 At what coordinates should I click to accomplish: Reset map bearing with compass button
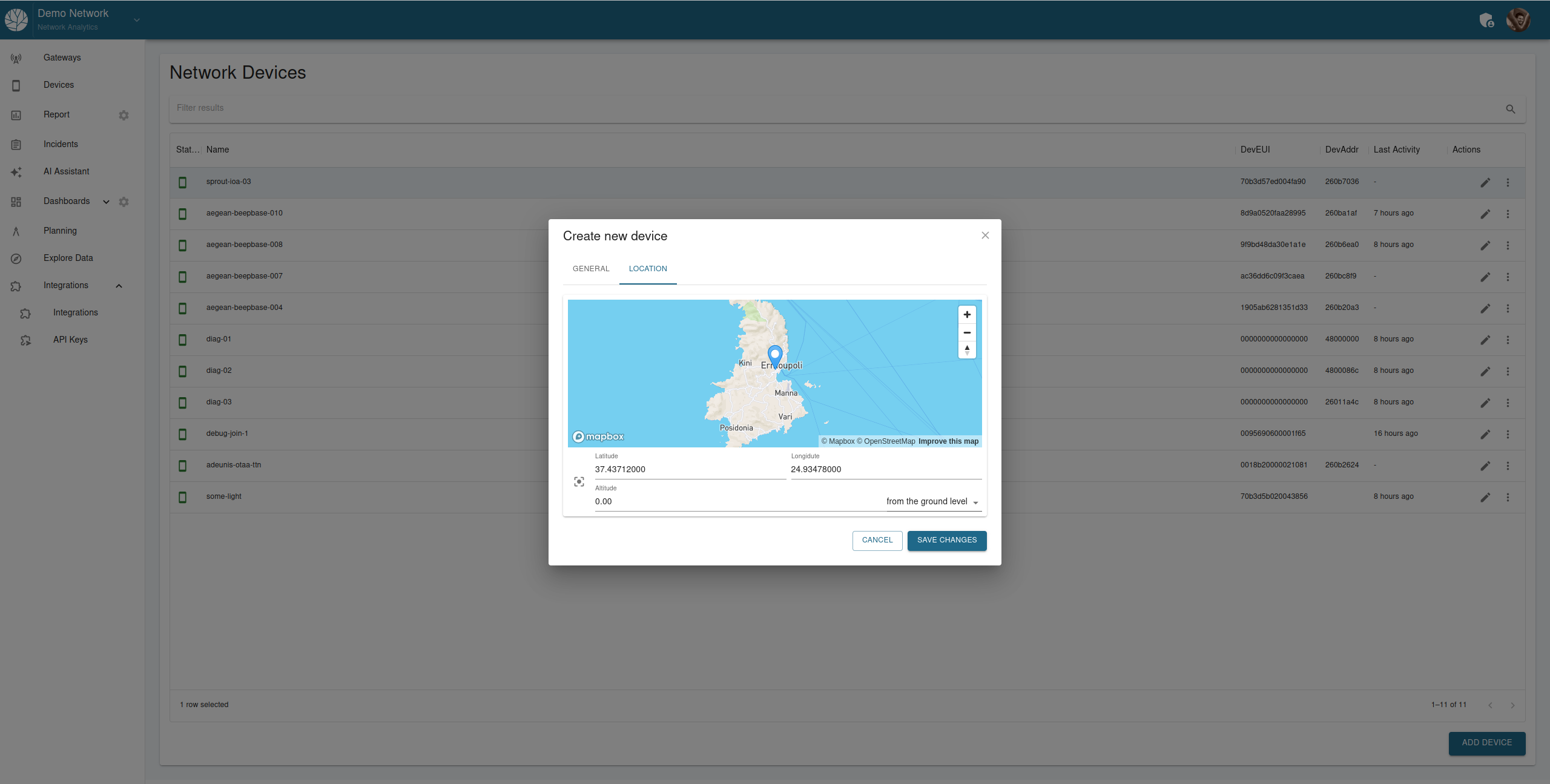967,349
